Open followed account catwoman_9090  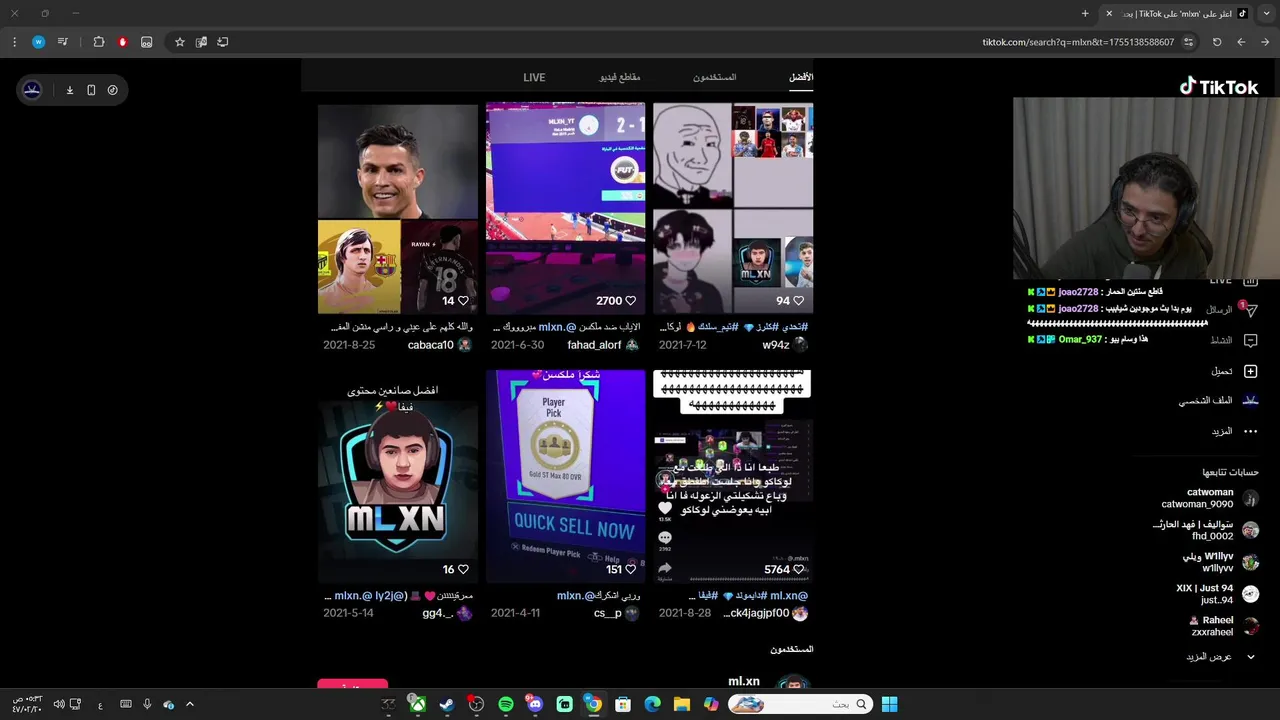tap(1209, 498)
